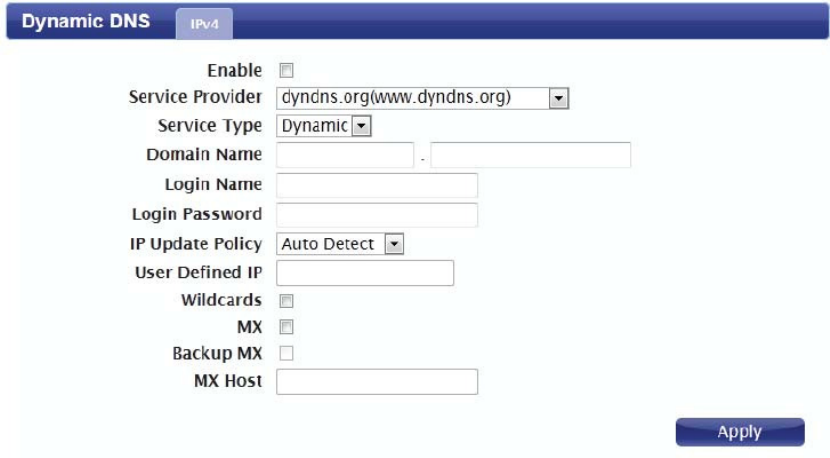Click the first Domain Name field
Image resolution: width=830 pixels, height=458 pixels.
click(345, 155)
